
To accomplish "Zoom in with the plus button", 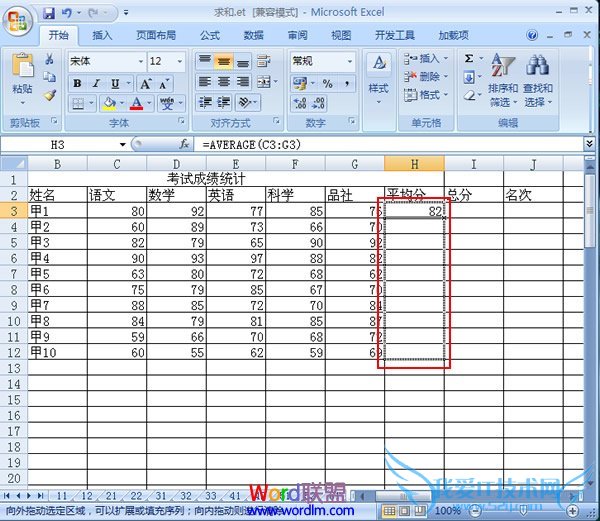I will pyautogui.click(x=572, y=510).
